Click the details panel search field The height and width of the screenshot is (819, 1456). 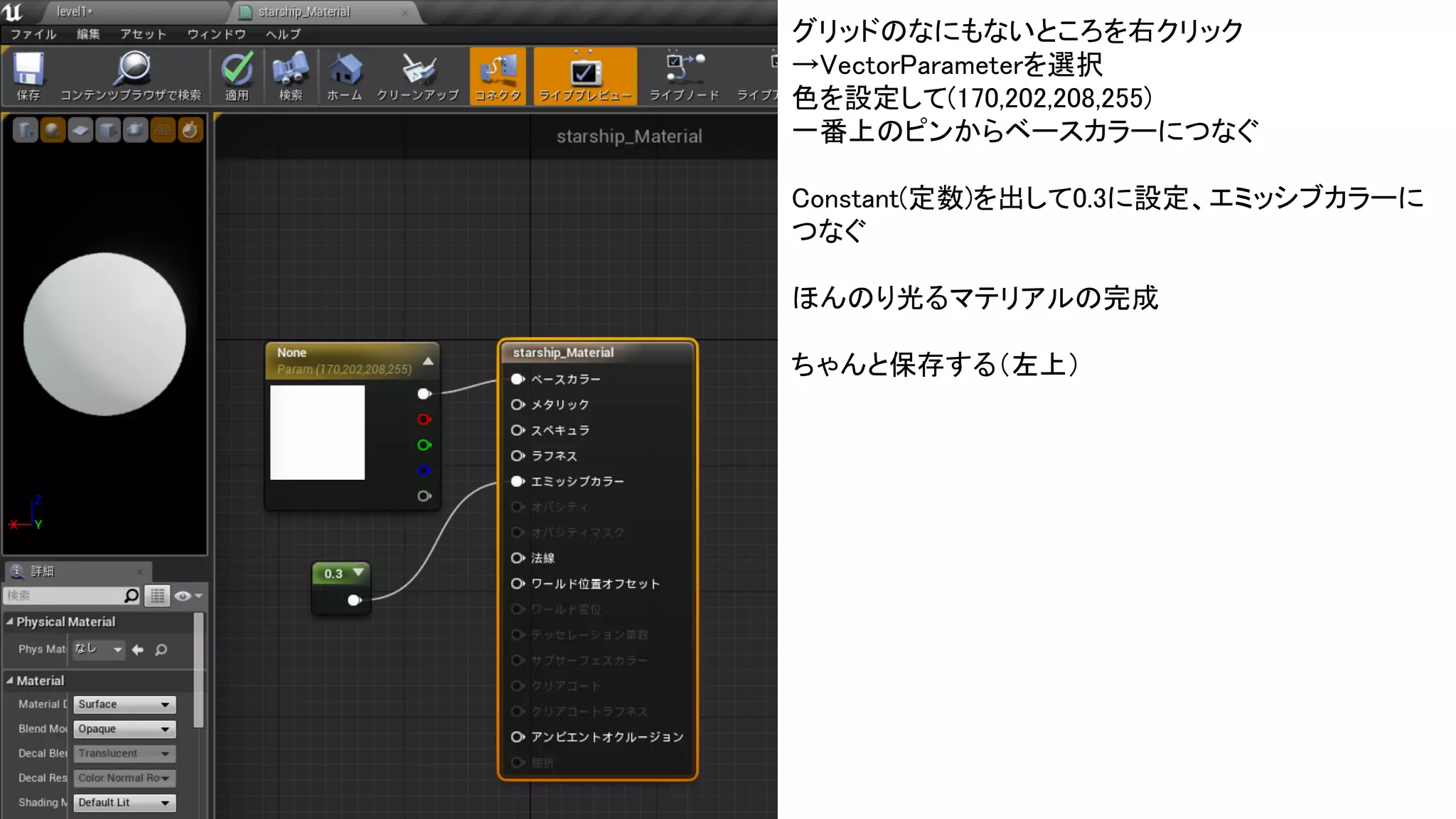pyautogui.click(x=64, y=596)
